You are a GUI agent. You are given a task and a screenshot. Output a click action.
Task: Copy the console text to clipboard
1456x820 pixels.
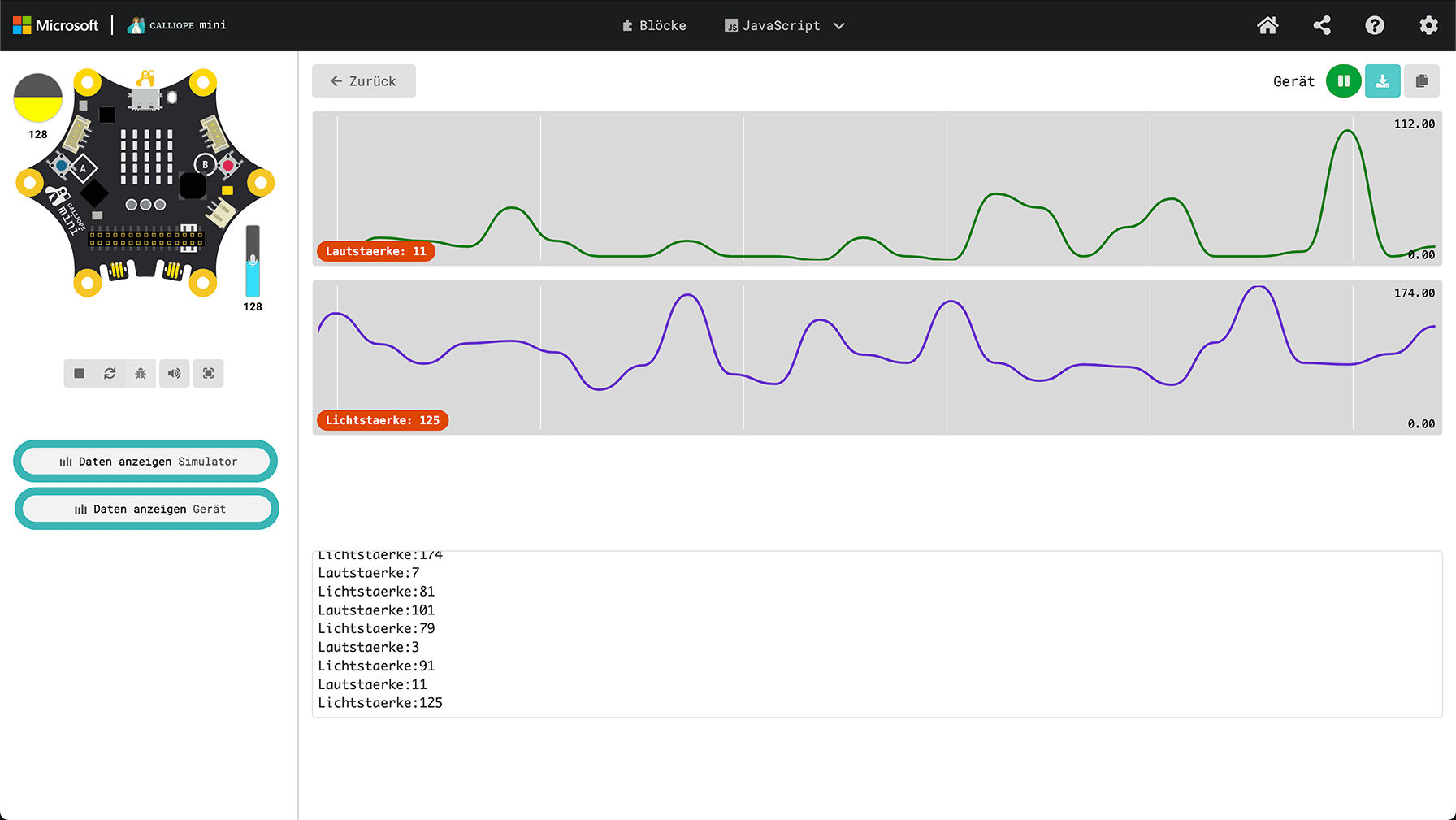tap(1421, 81)
